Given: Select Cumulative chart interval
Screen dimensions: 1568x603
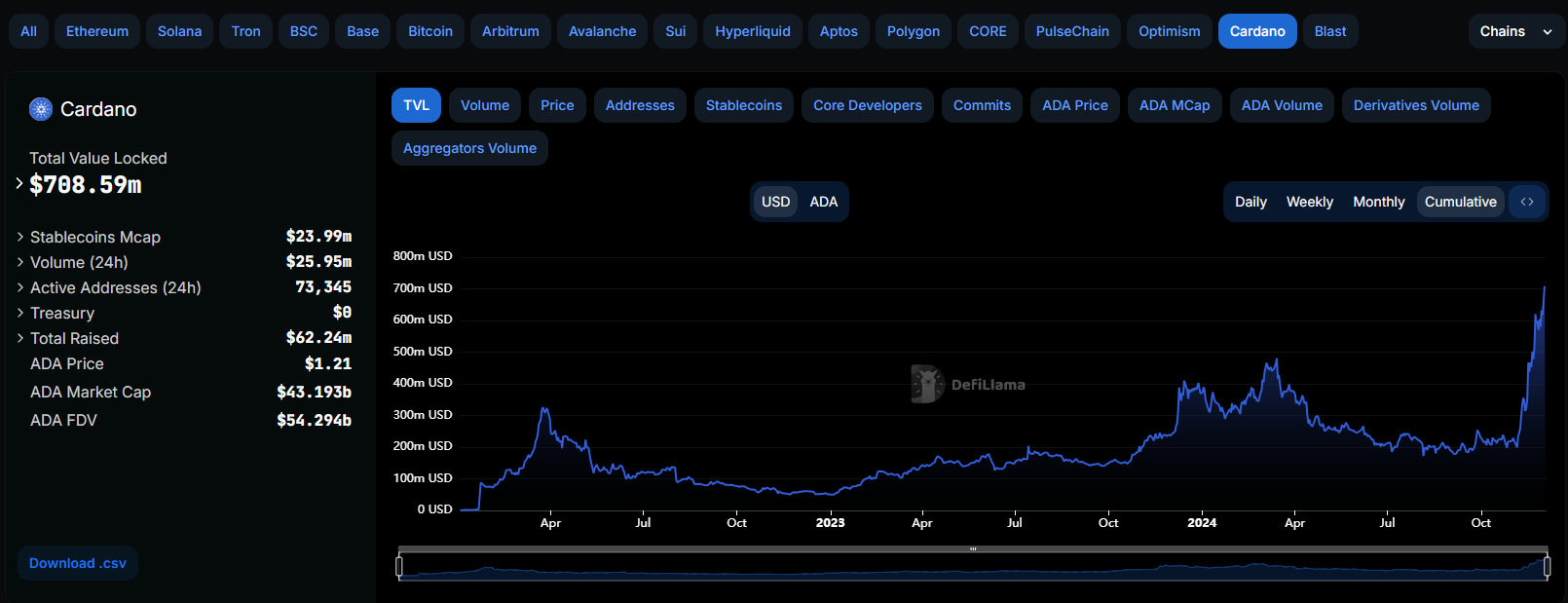Looking at the screenshot, I should (1461, 202).
